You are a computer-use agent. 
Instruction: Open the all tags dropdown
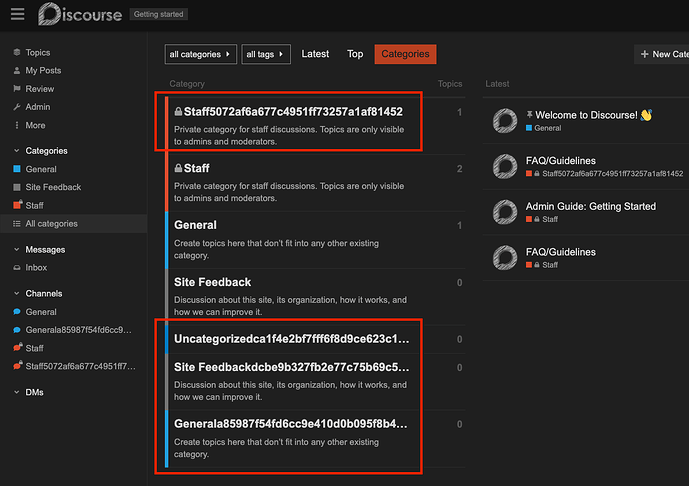pos(266,54)
